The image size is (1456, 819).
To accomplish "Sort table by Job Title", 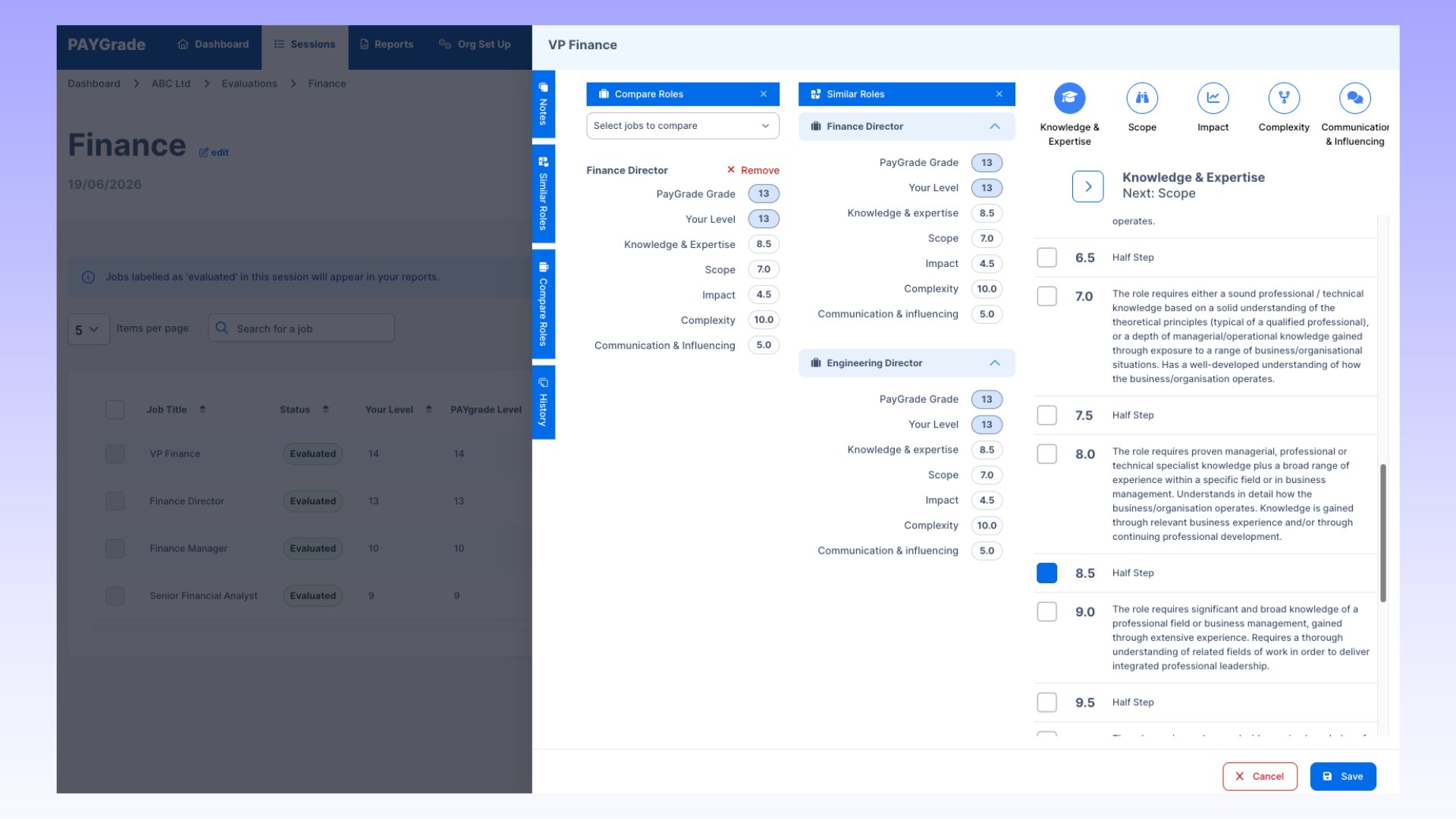I will [x=202, y=409].
